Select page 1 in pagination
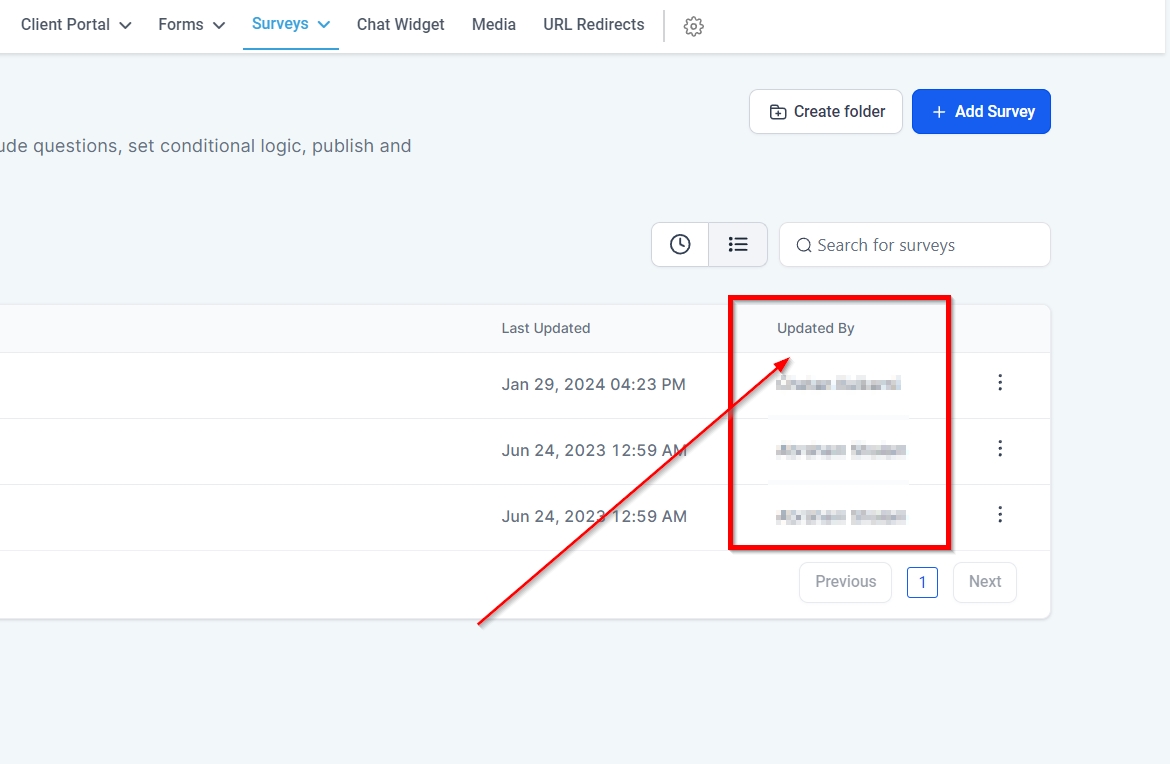The image size is (1170, 764). (922, 582)
